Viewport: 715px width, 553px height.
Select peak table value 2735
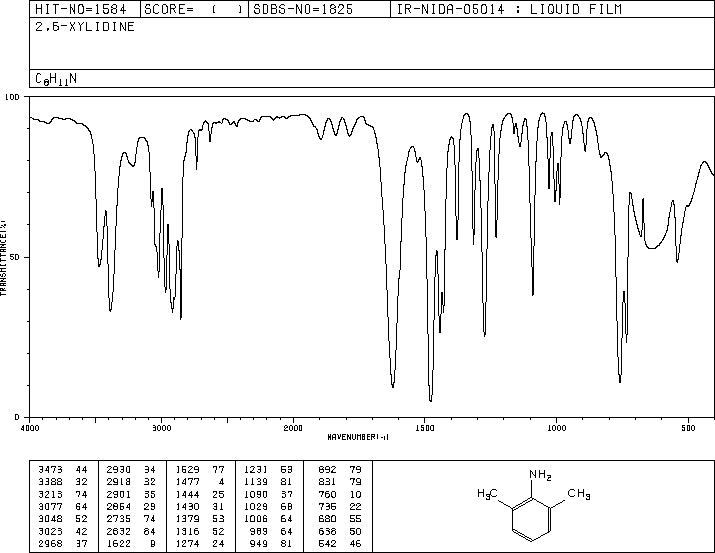click(119, 519)
